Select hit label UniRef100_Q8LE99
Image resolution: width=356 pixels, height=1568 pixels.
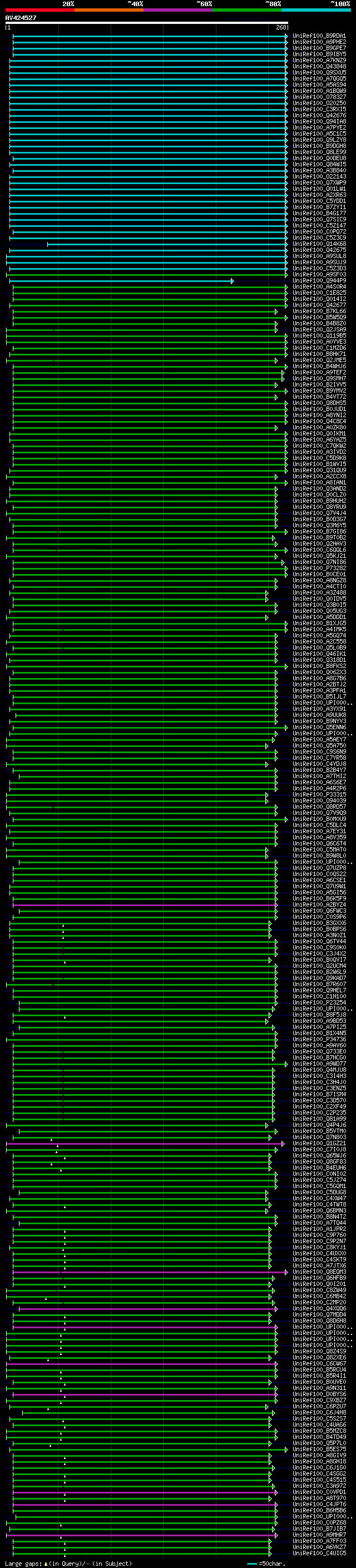(x=319, y=152)
